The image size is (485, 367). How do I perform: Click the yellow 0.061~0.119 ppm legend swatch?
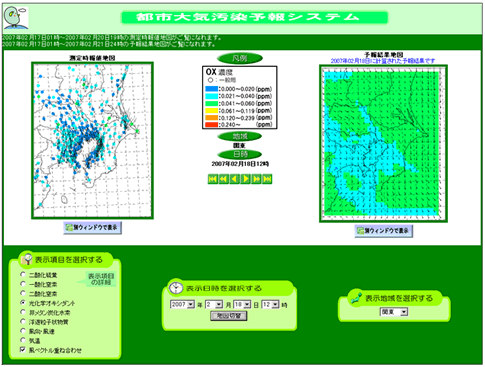pyautogui.click(x=211, y=111)
